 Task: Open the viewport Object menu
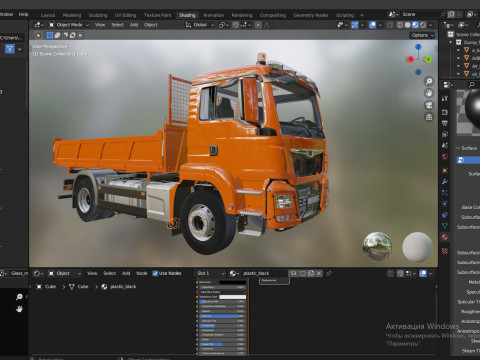tap(151, 25)
